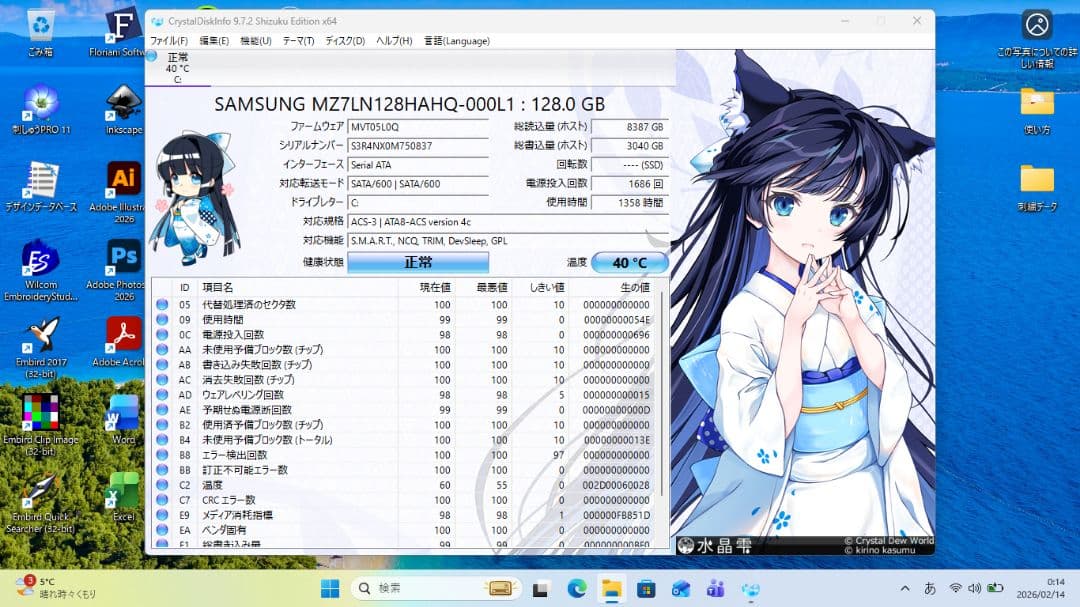Open the ディスク(D) menu

pos(346,41)
